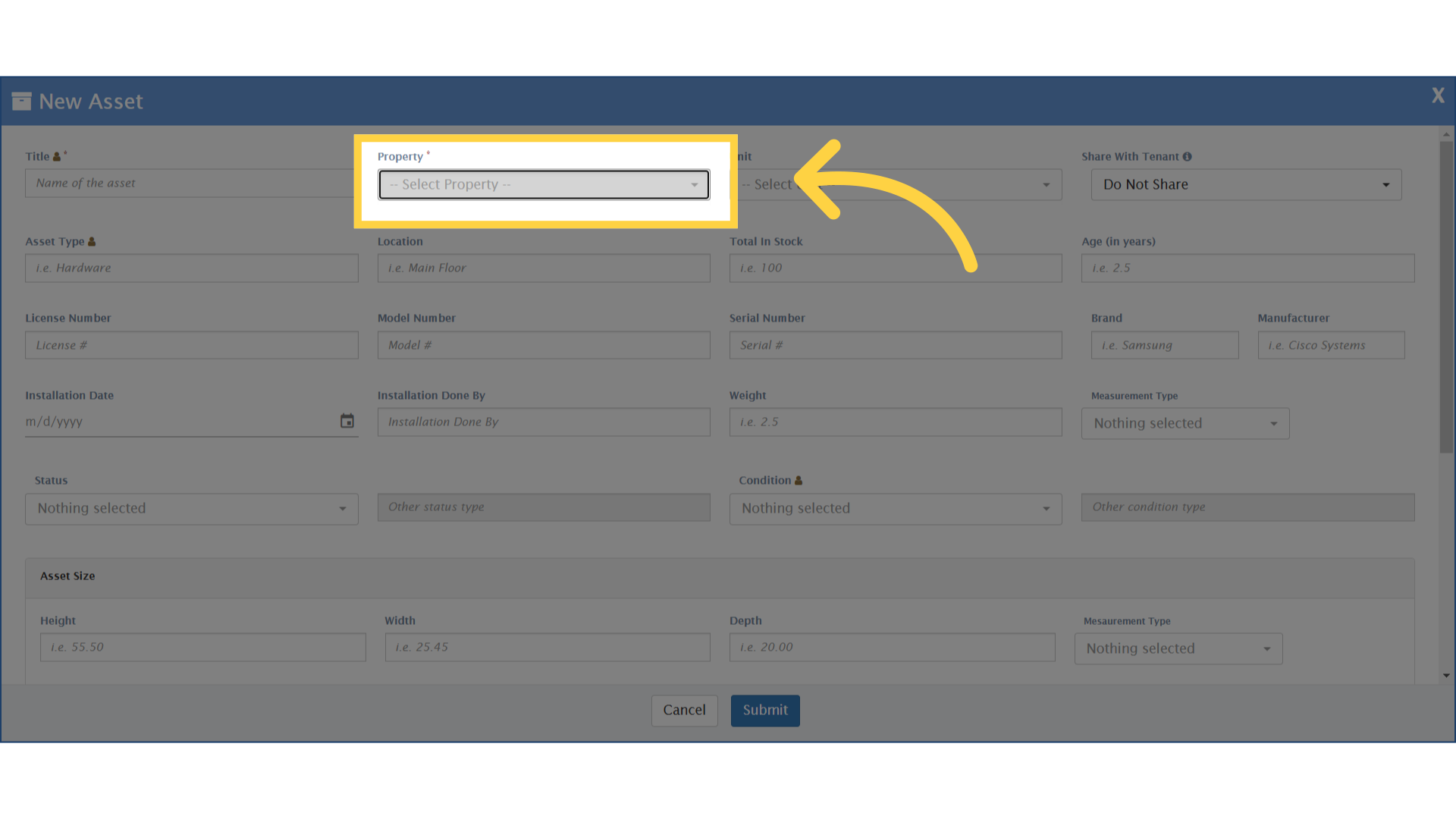Focus the Installation Done By field
Viewport: 1456px width, 819px height.
pos(544,422)
